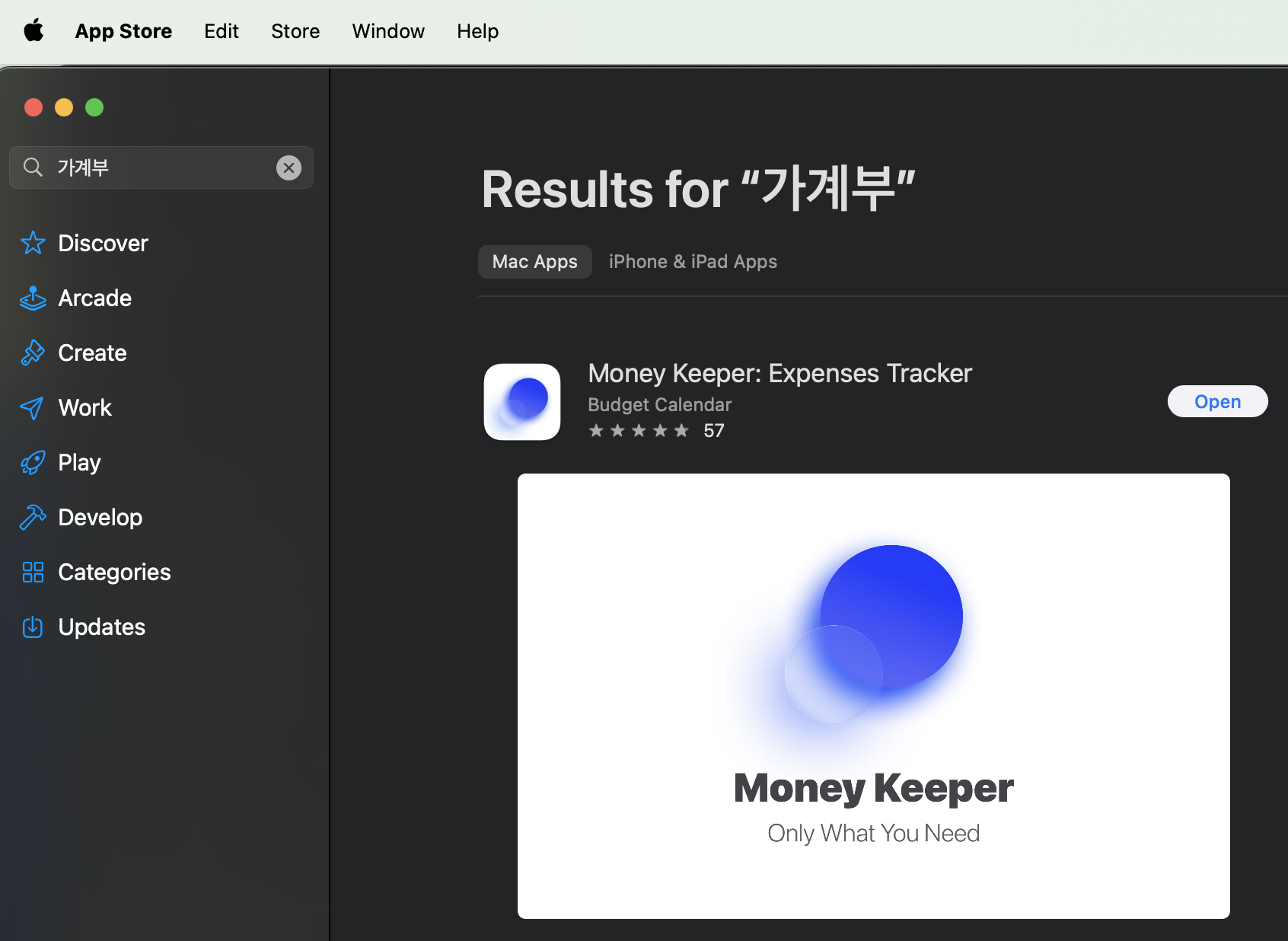Open the Store menu

tap(295, 31)
